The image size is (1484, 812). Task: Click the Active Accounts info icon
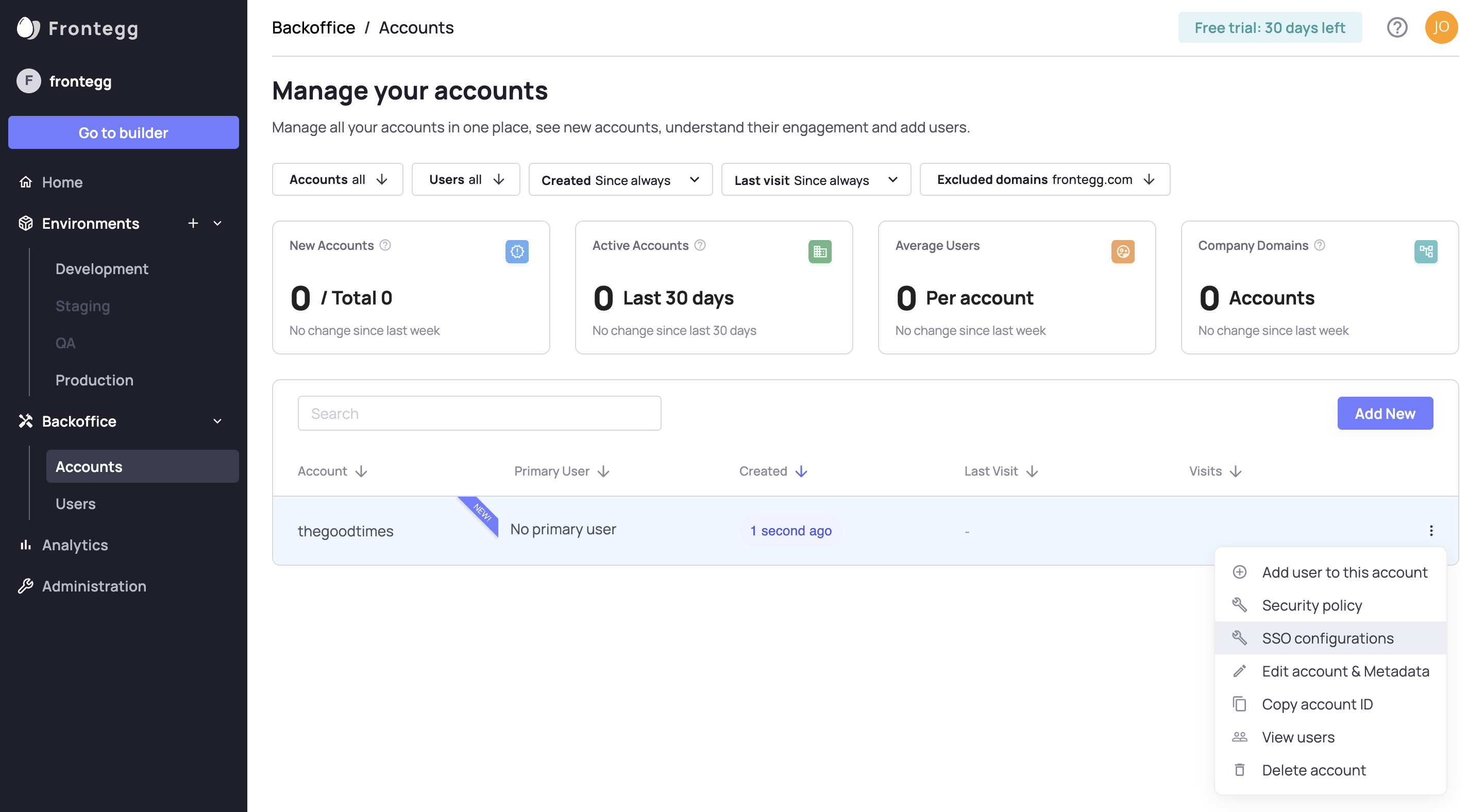(x=700, y=245)
